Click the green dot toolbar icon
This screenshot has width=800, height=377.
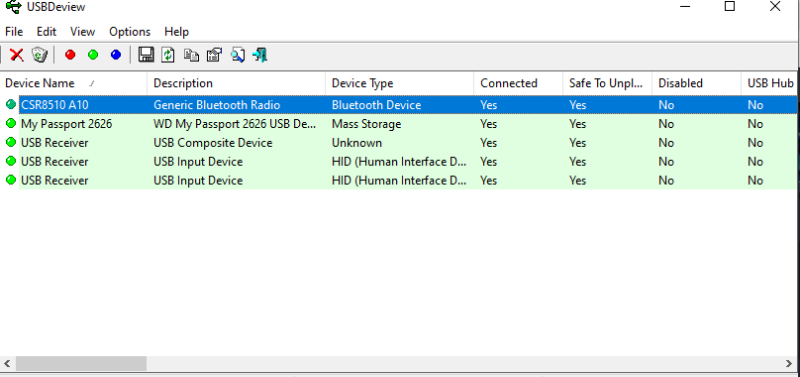(x=93, y=55)
